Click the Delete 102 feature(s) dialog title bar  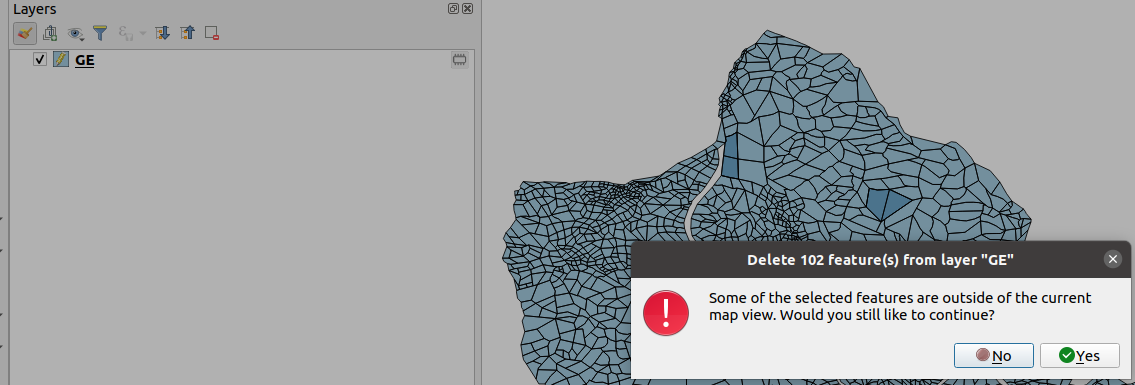[880, 260]
